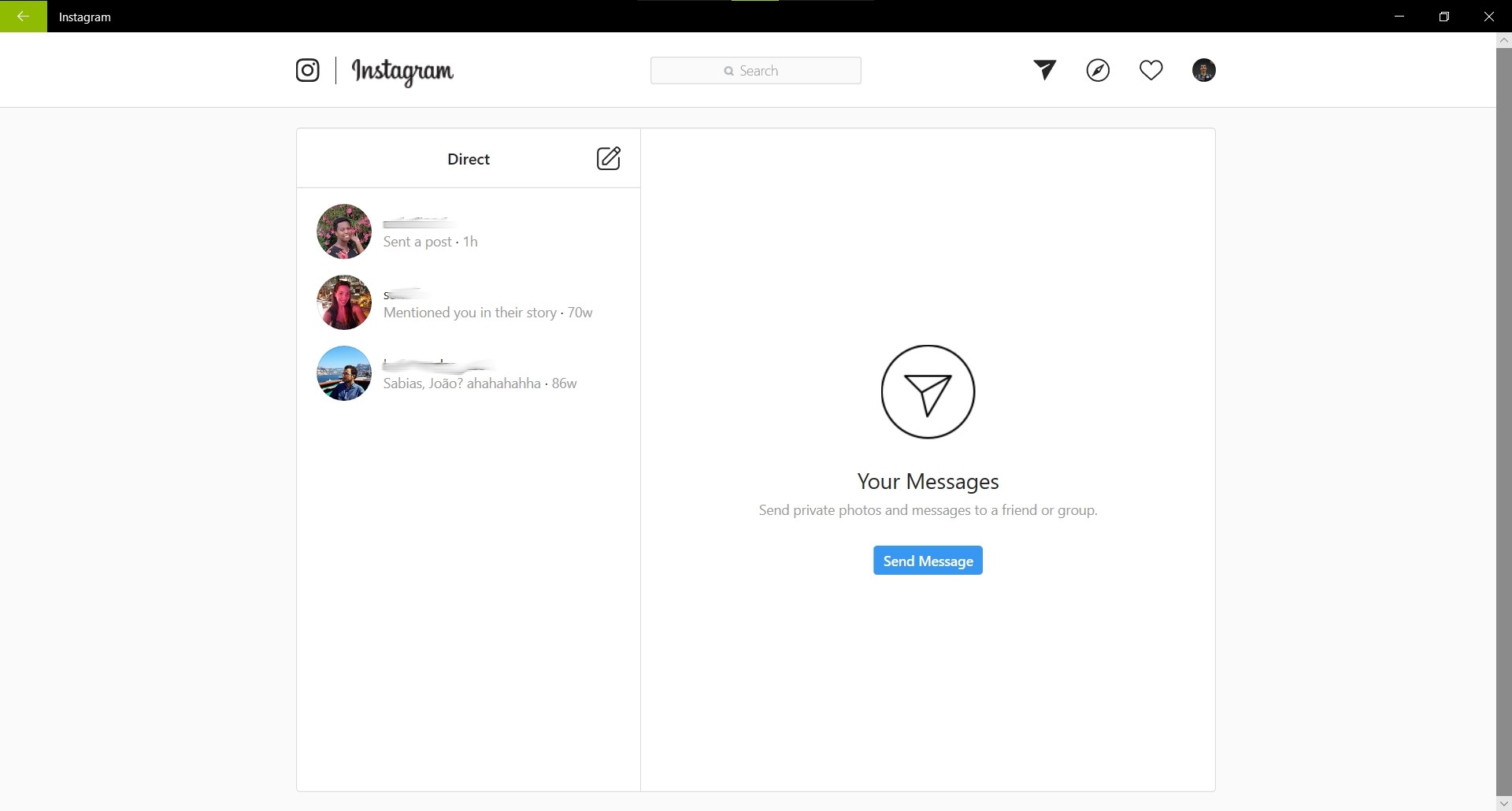The height and width of the screenshot is (811, 1512).
Task: Click the scrollbar down arrow
Action: coord(1503,803)
